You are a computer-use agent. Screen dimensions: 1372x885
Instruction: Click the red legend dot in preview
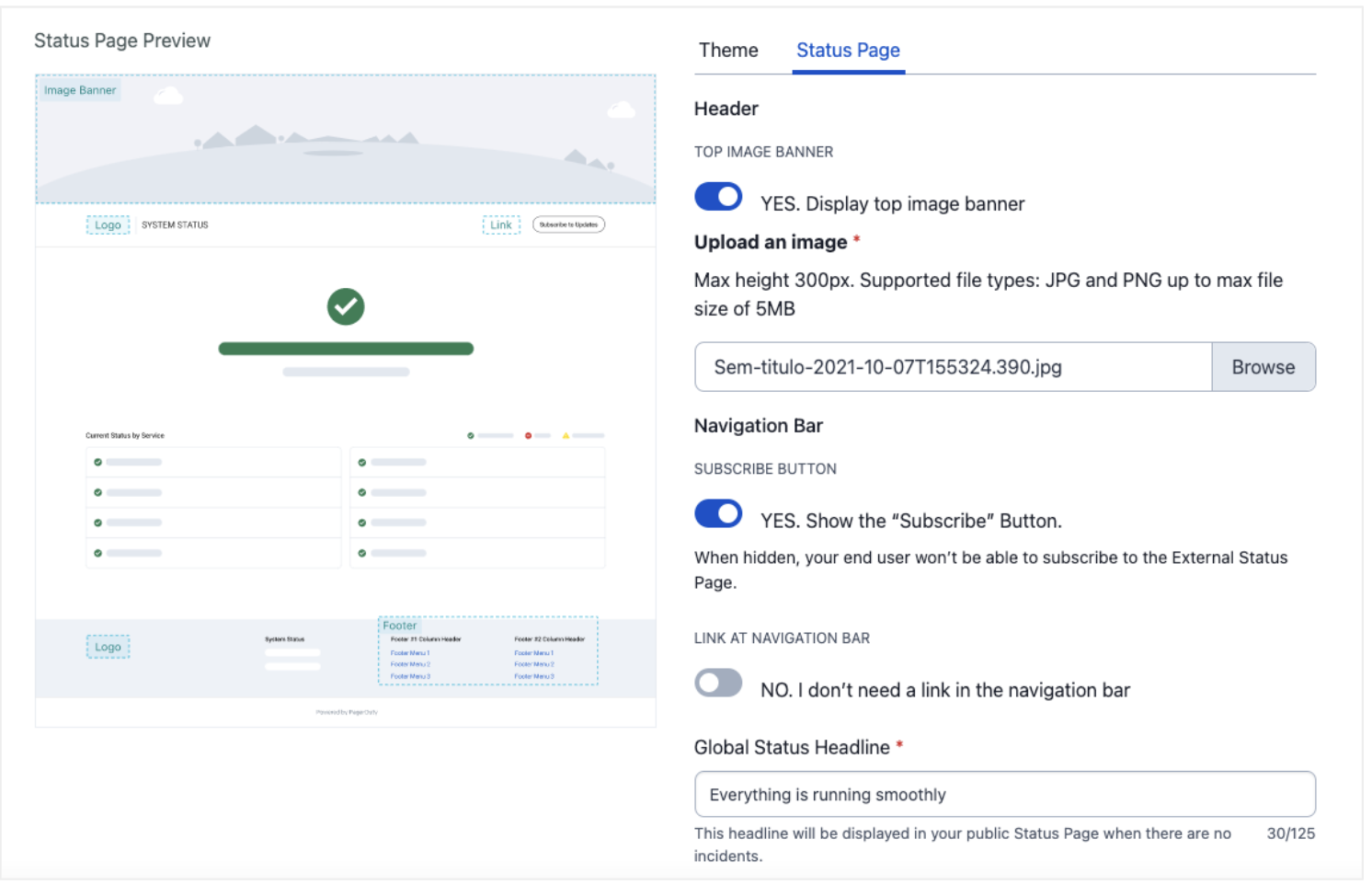point(528,435)
